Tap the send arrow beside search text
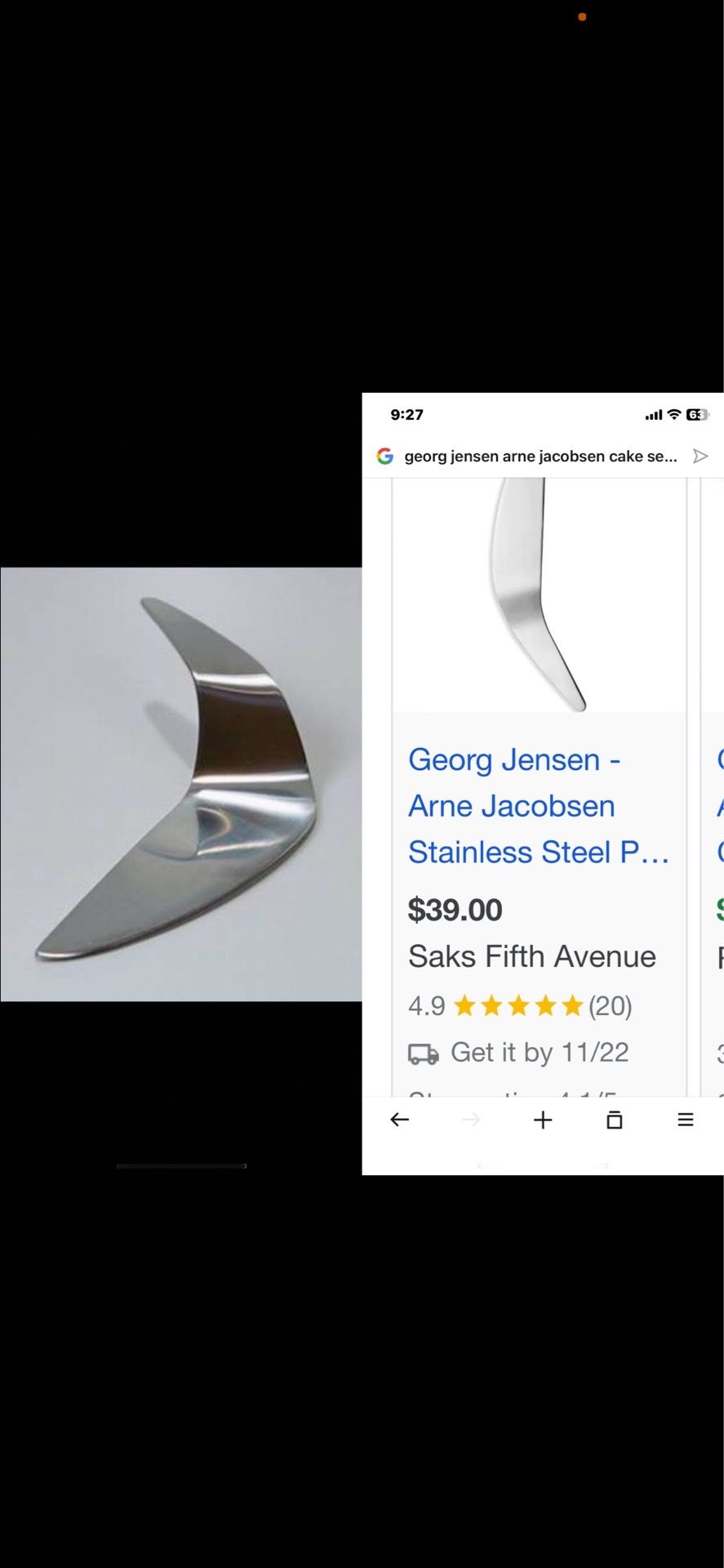724x1568 pixels. (x=700, y=457)
